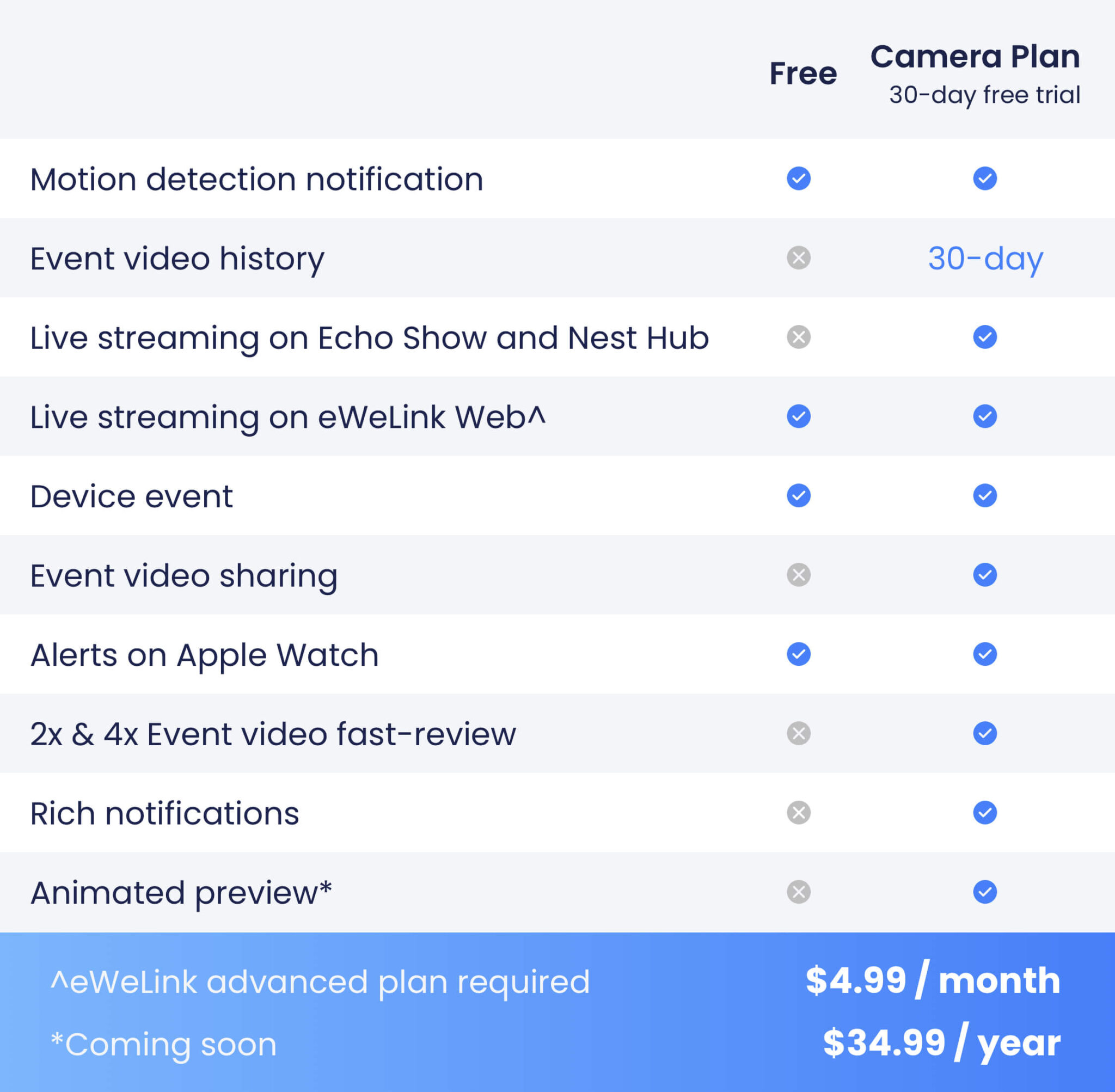This screenshot has width=1115, height=1092.
Task: Select the Camera Plan column header
Action: [x=975, y=57]
